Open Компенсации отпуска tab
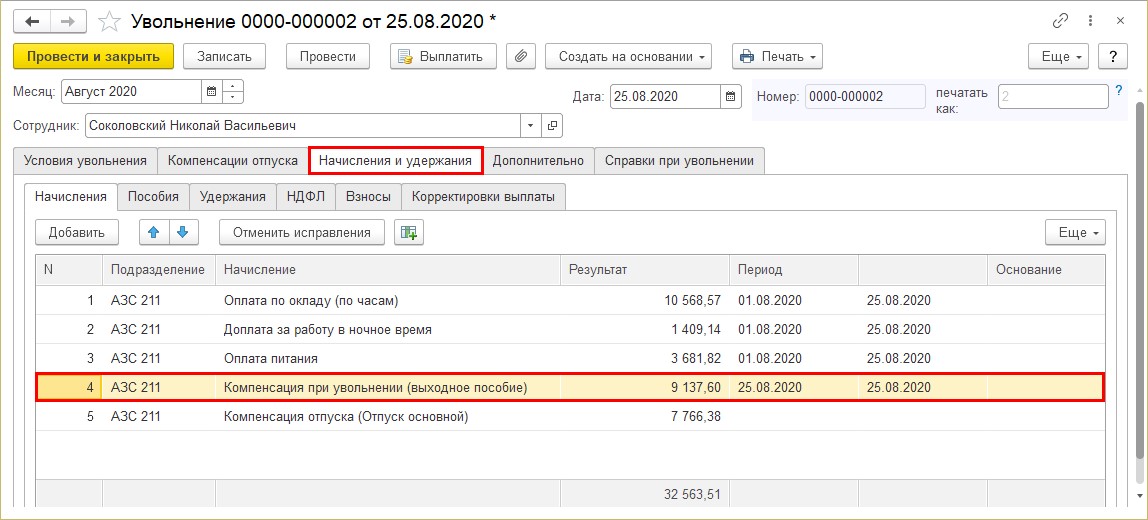Screen dimensions: 1148x520 [233, 160]
